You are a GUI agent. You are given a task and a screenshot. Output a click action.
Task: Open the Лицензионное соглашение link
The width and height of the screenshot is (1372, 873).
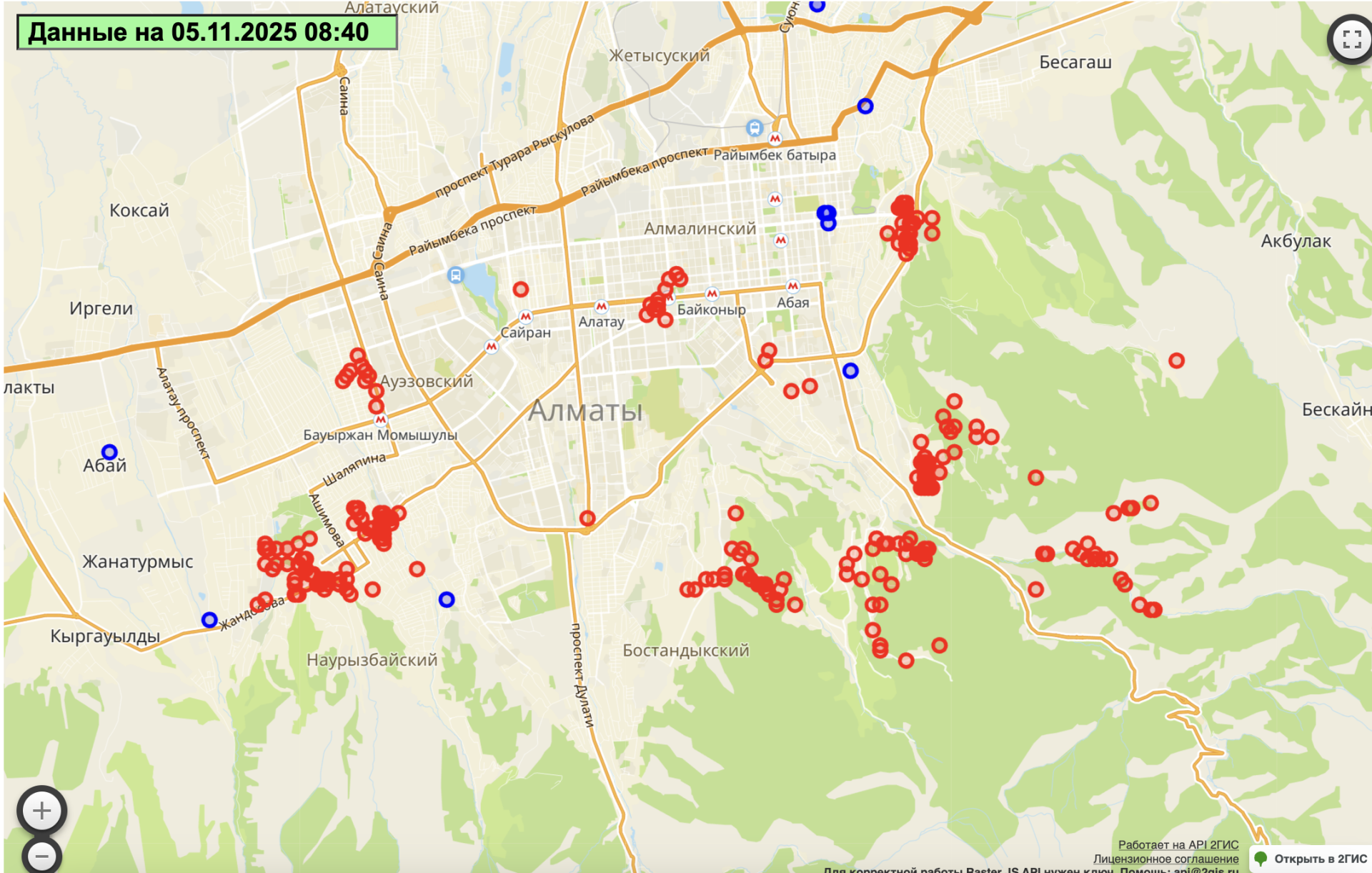click(1165, 859)
